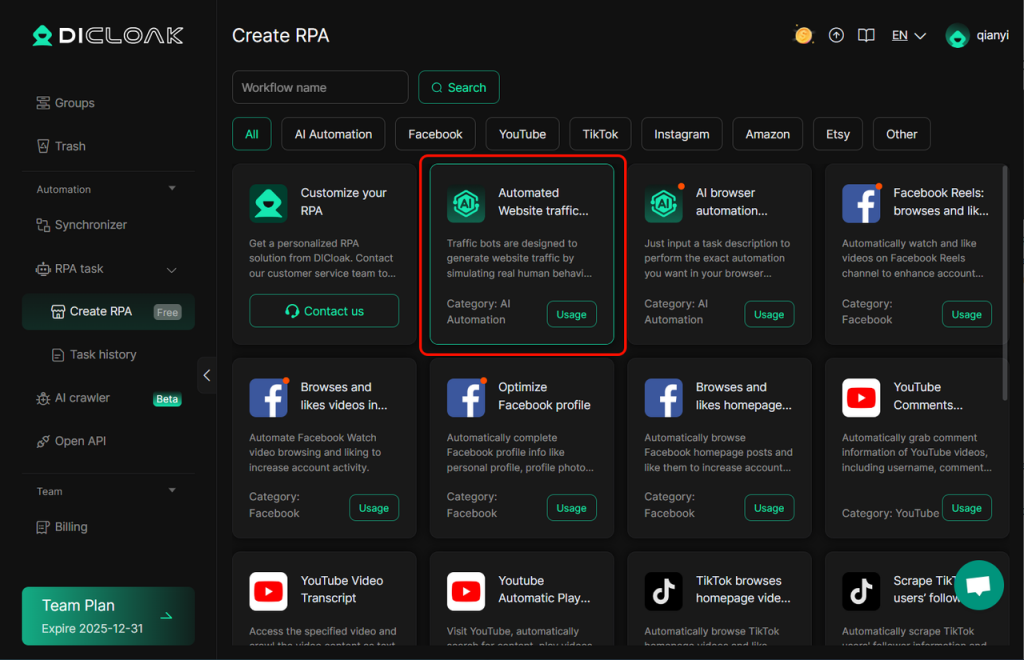Screen dimensions: 1024x660
Task: Click the Create RPA page heading
Action: click(x=281, y=35)
